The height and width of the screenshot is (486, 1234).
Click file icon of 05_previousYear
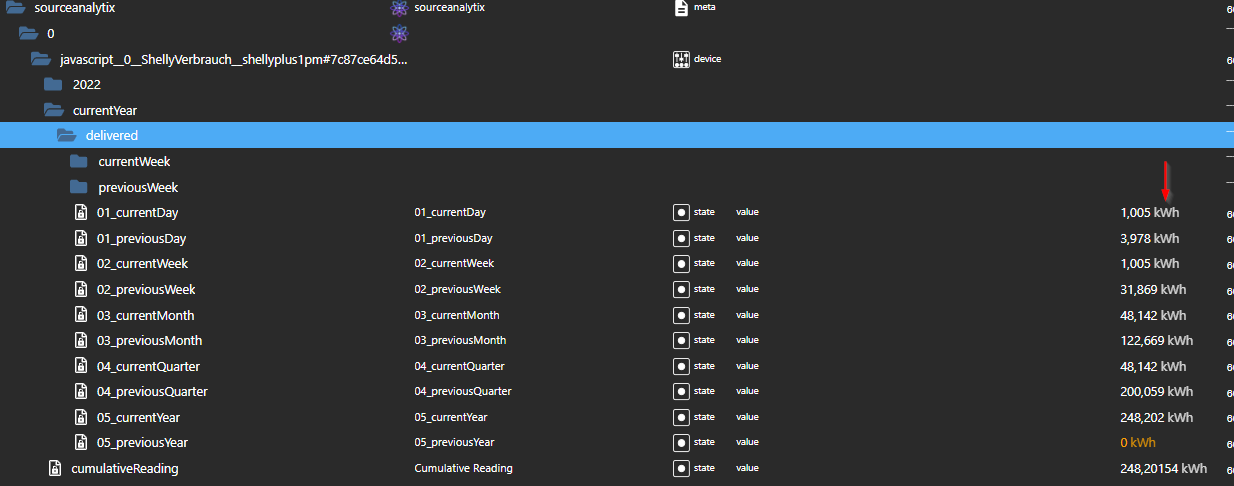tap(81, 442)
